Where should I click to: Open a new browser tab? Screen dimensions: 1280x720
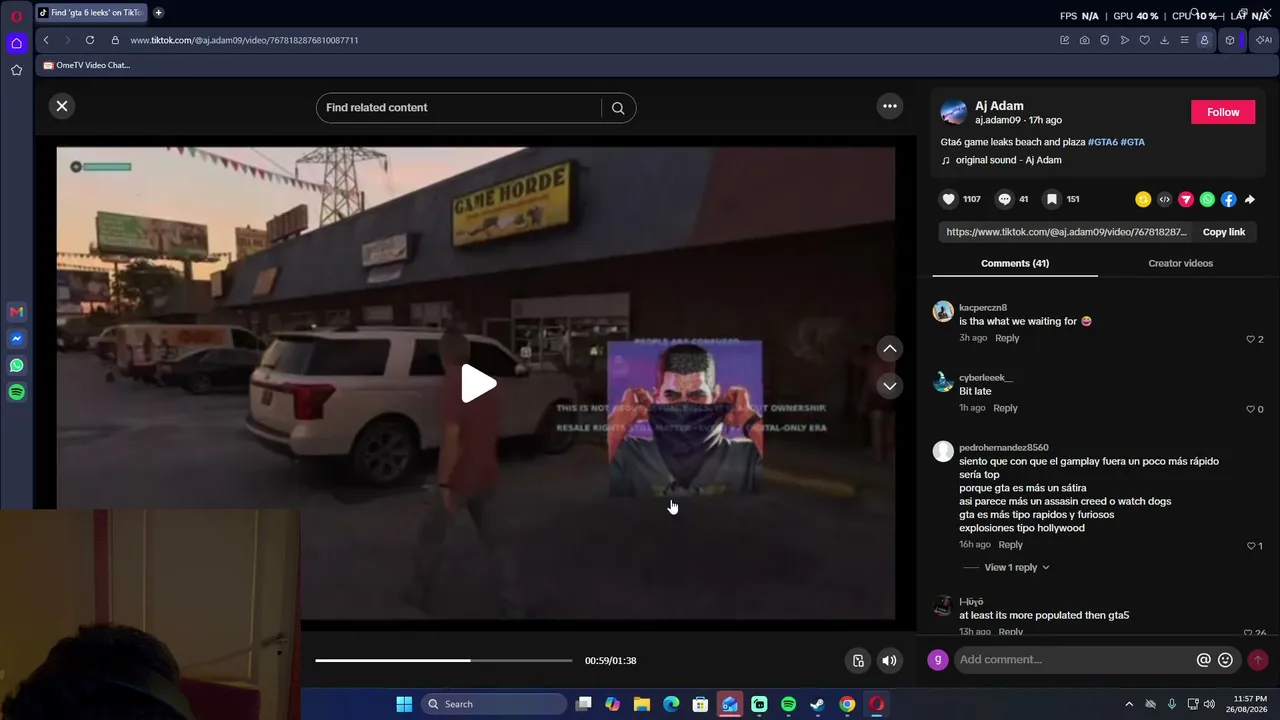point(158,13)
